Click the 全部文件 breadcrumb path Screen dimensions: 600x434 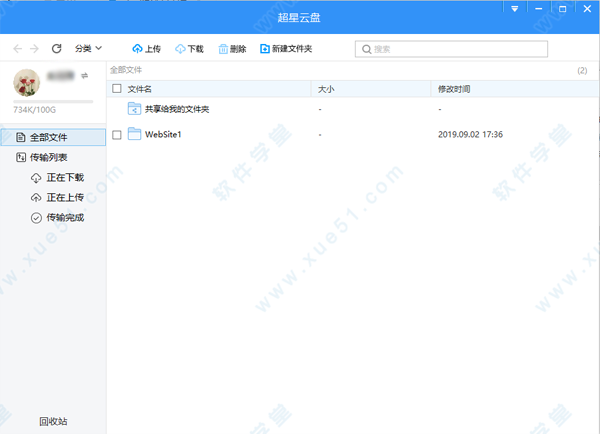pos(126,70)
